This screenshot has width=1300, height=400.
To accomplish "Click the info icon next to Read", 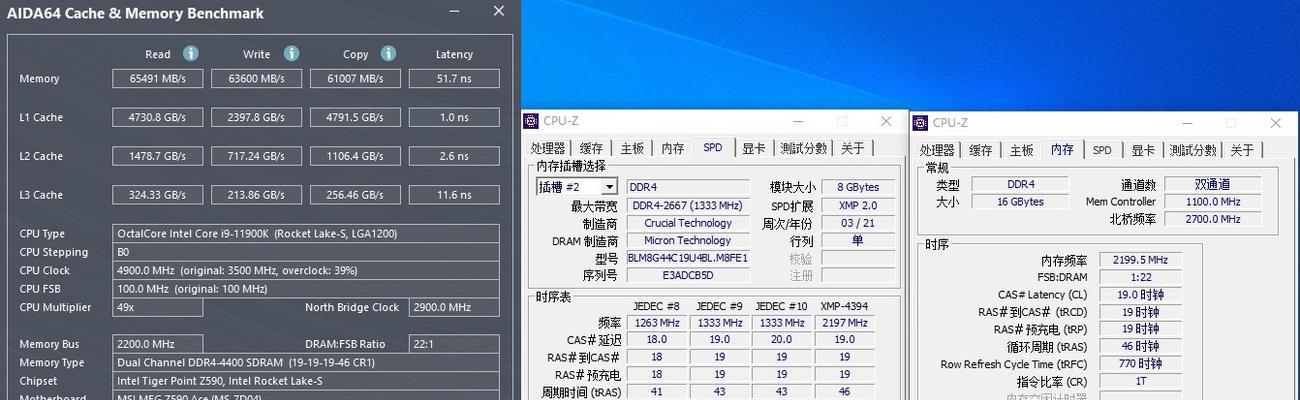I will point(190,53).
